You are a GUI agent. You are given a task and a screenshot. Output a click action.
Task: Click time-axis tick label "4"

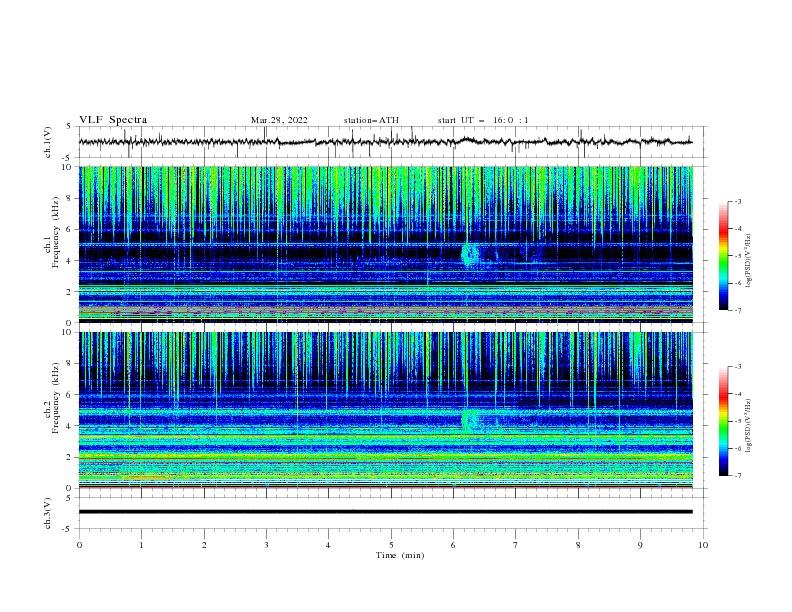point(328,545)
